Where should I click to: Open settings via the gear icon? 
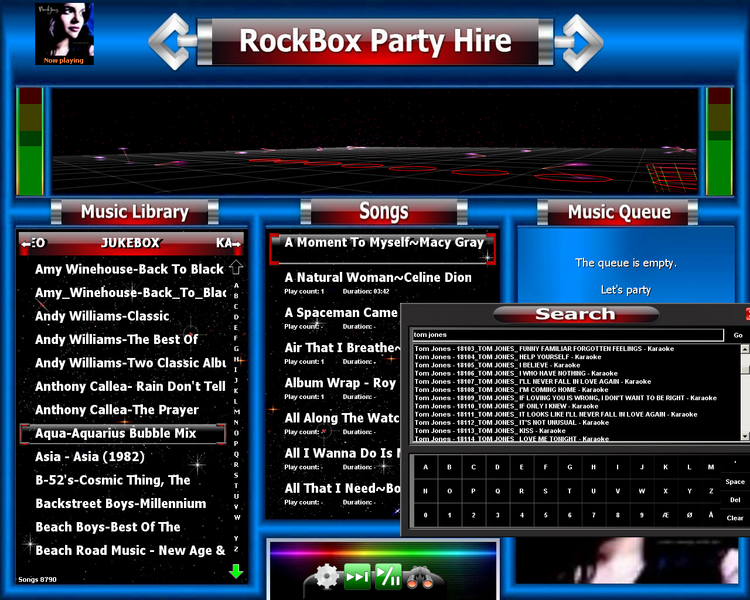(x=327, y=576)
